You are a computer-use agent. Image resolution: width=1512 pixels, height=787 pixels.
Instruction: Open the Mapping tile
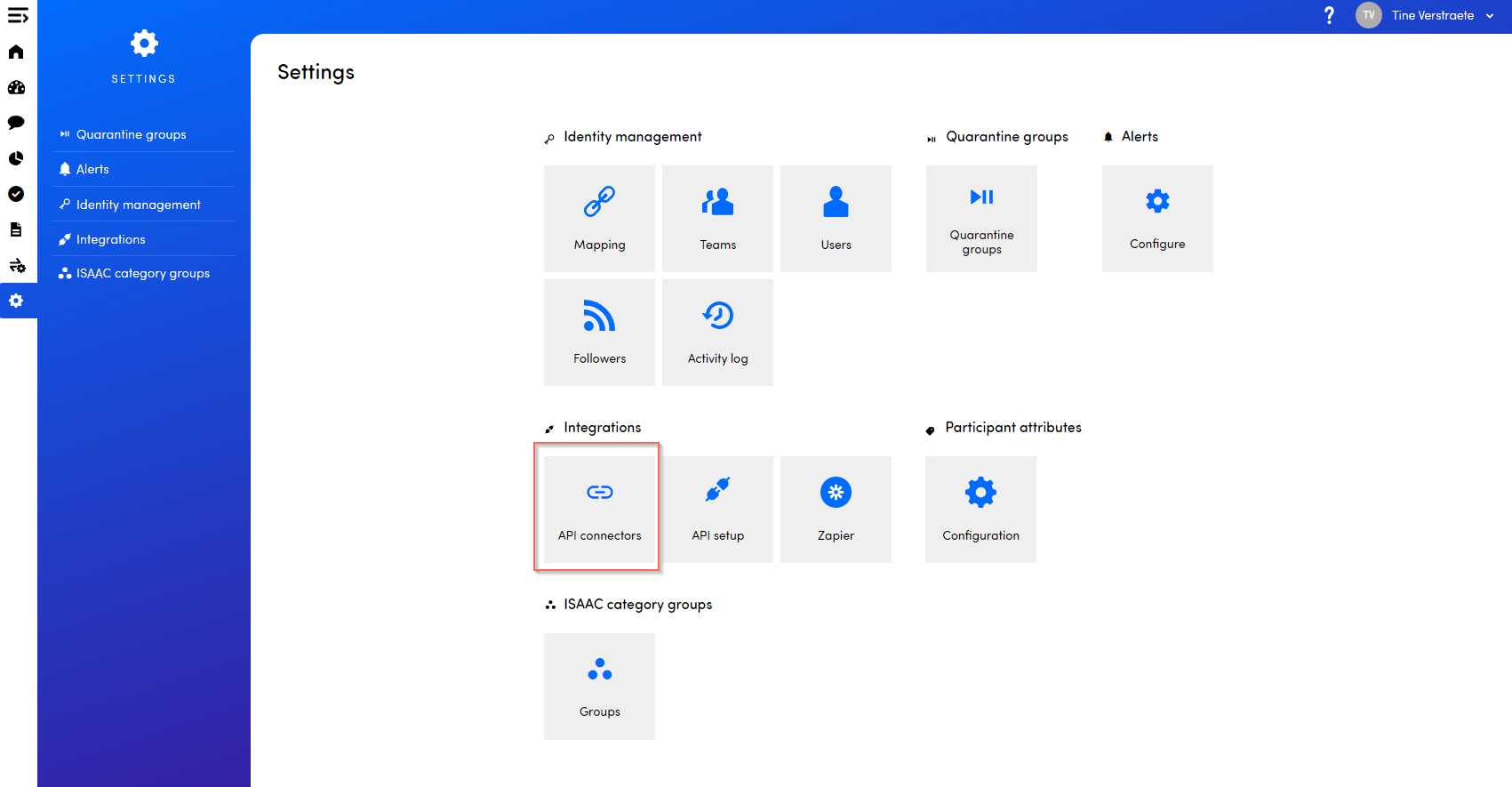click(599, 219)
